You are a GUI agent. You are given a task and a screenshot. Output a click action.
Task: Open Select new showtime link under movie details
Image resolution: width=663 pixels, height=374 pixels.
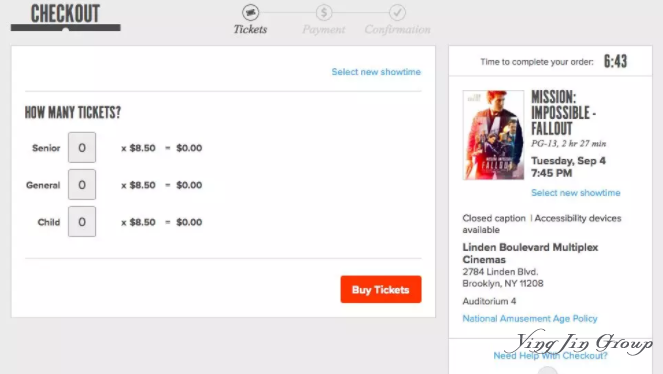click(x=576, y=193)
